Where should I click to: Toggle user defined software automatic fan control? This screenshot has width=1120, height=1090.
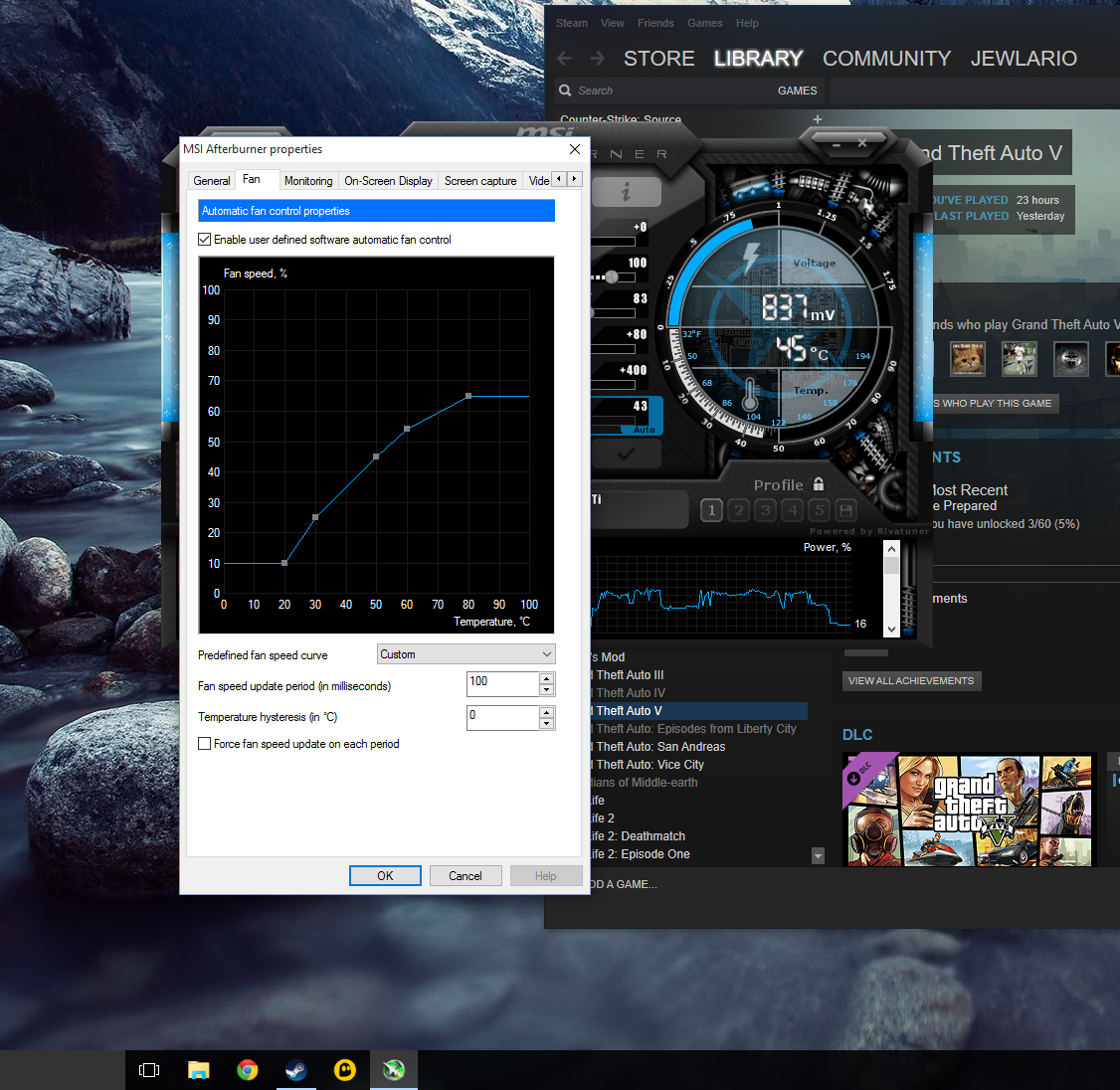coord(204,240)
